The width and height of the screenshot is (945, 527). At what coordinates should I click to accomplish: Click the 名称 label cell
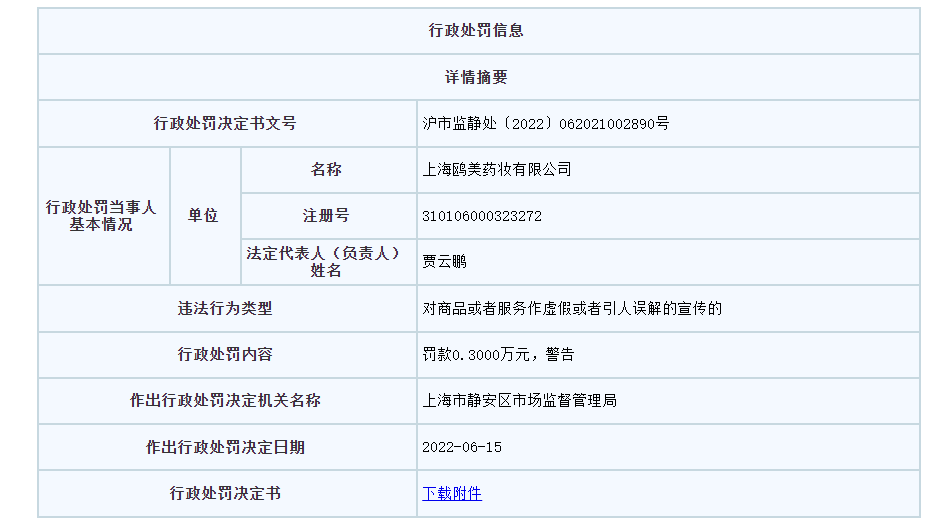[326, 170]
